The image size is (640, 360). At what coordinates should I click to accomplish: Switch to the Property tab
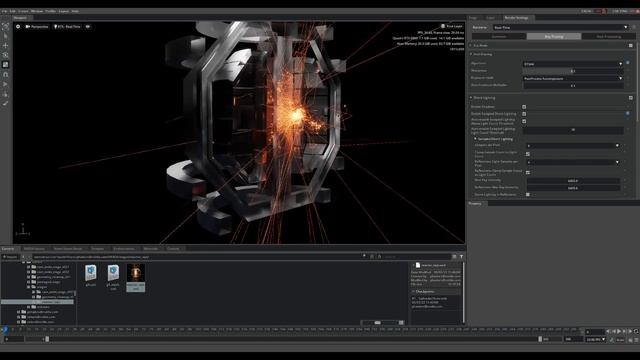(475, 203)
